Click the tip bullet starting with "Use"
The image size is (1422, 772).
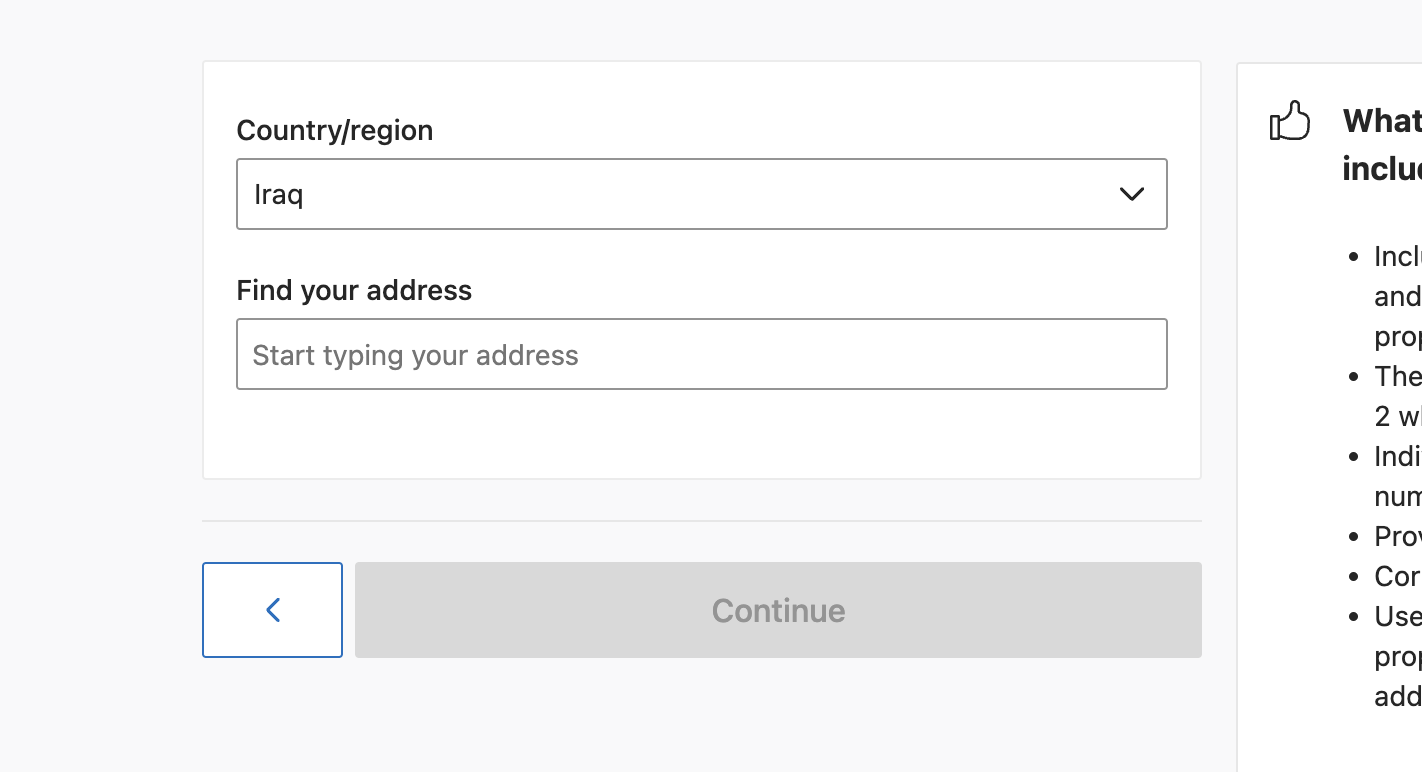1398,616
